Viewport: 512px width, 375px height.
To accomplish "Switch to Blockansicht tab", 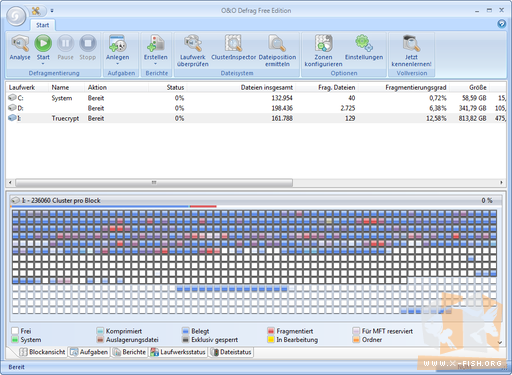I will 42,352.
